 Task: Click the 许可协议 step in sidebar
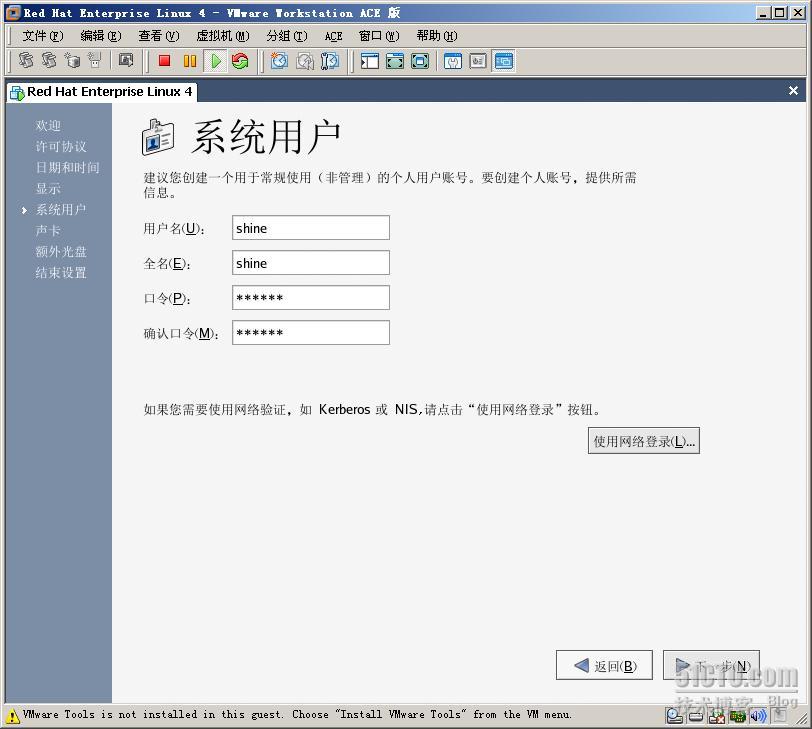[61, 147]
